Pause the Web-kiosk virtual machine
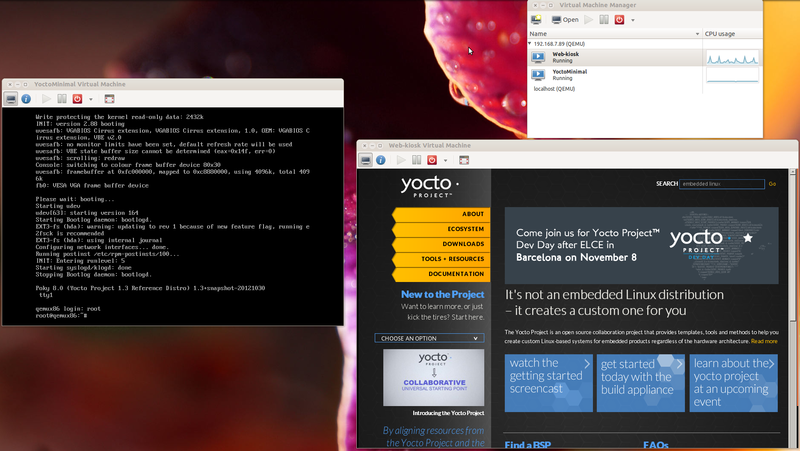Image resolution: width=800 pixels, height=451 pixels. 417,160
